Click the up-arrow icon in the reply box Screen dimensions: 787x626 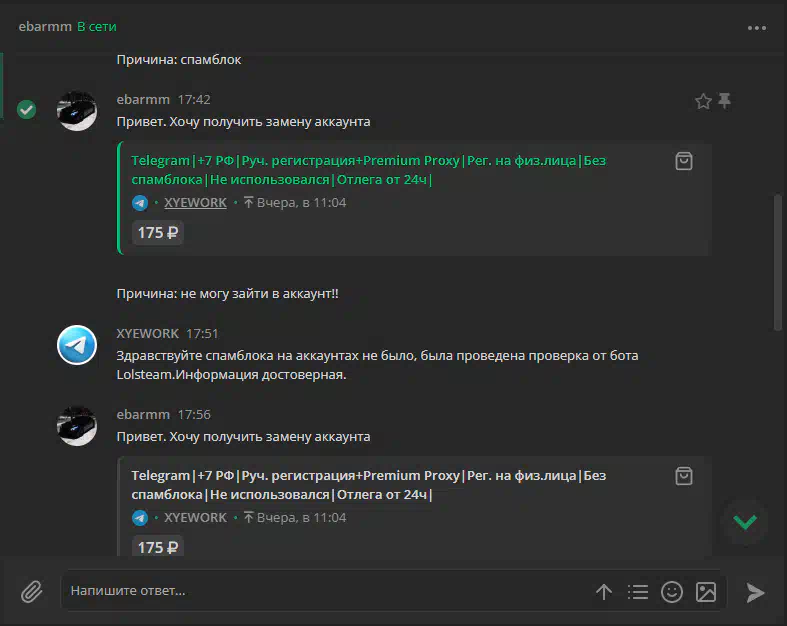(x=604, y=592)
